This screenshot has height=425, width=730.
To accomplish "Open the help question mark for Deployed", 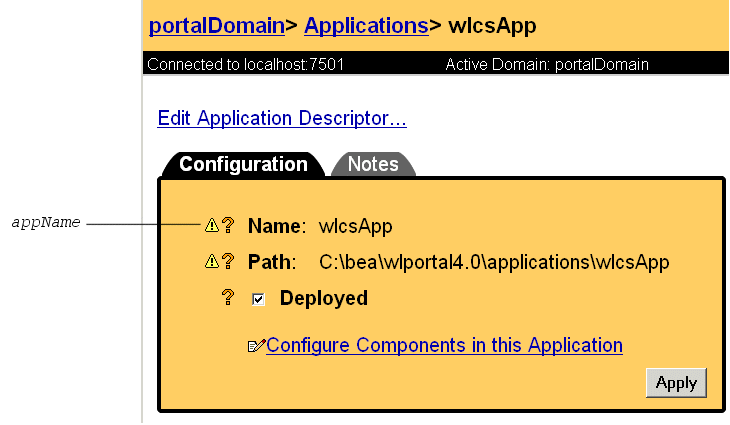I will (228, 297).
